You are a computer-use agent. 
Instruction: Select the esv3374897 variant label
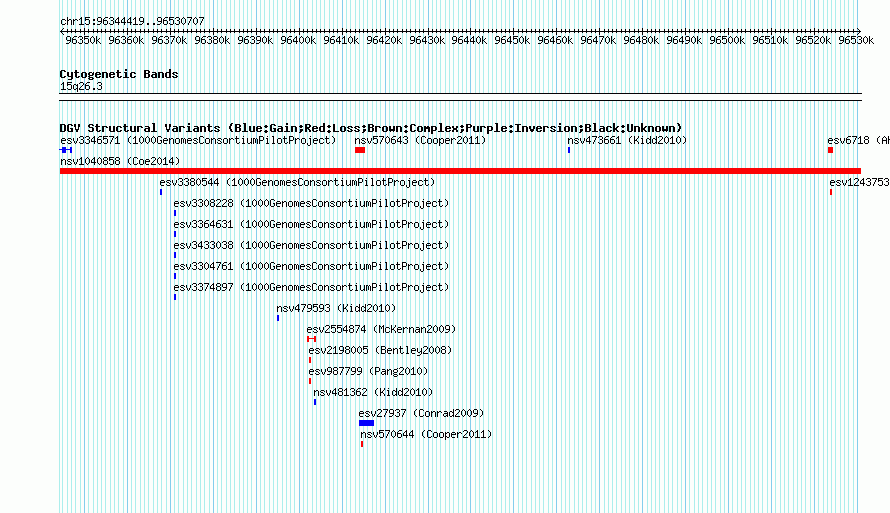pos(311,287)
